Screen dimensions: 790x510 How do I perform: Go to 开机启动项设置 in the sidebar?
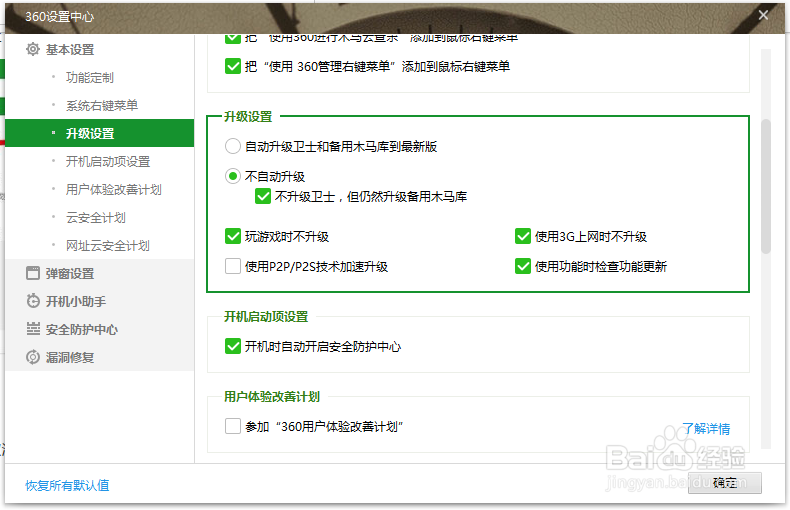pos(108,161)
